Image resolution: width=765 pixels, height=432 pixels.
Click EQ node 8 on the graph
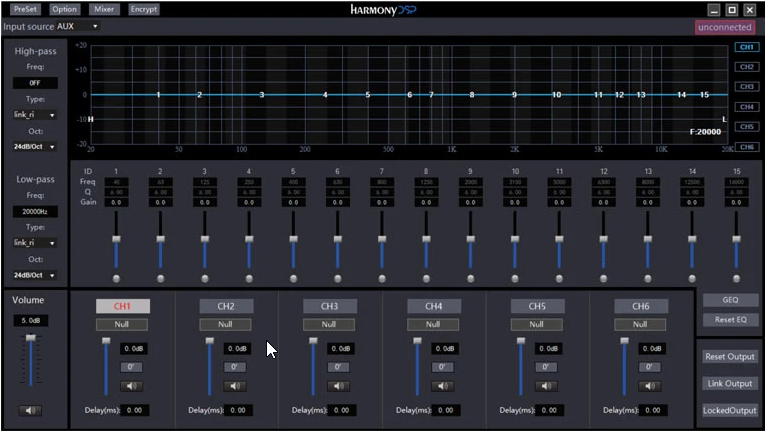tap(472, 95)
